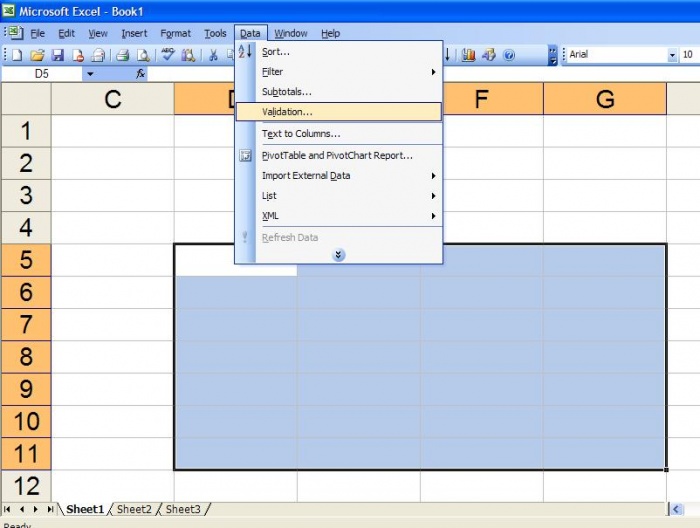Select column F header
The height and width of the screenshot is (528, 700).
tap(482, 99)
